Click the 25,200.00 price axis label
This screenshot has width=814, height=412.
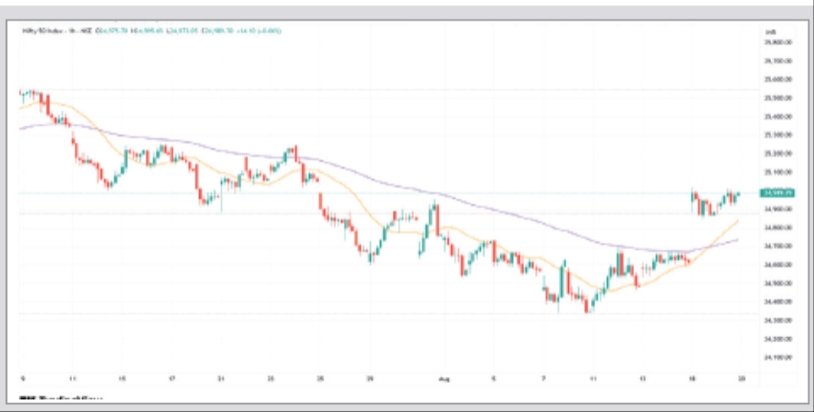pyautogui.click(x=776, y=153)
